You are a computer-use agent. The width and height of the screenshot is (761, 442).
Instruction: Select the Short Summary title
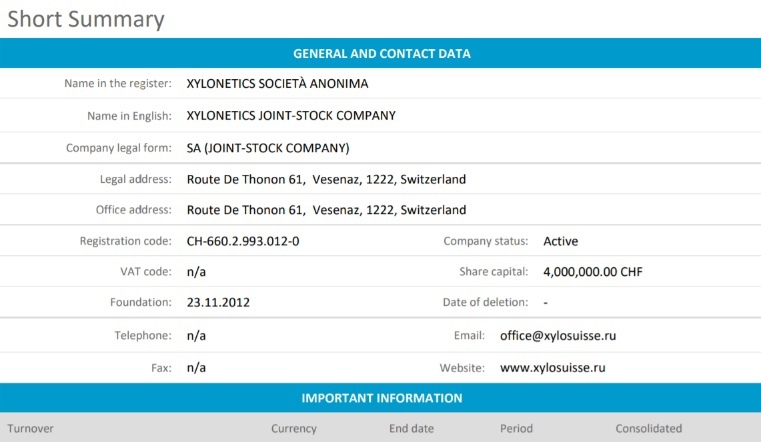86,18
